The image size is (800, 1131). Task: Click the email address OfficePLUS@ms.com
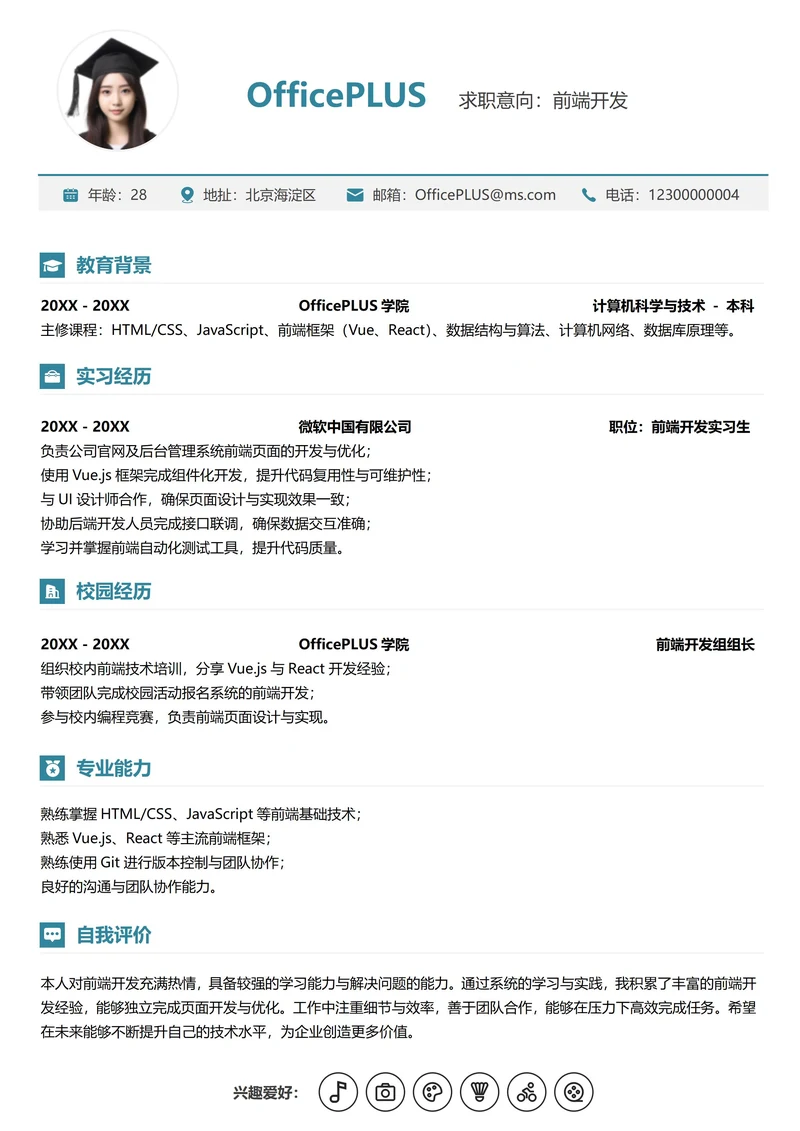point(485,195)
